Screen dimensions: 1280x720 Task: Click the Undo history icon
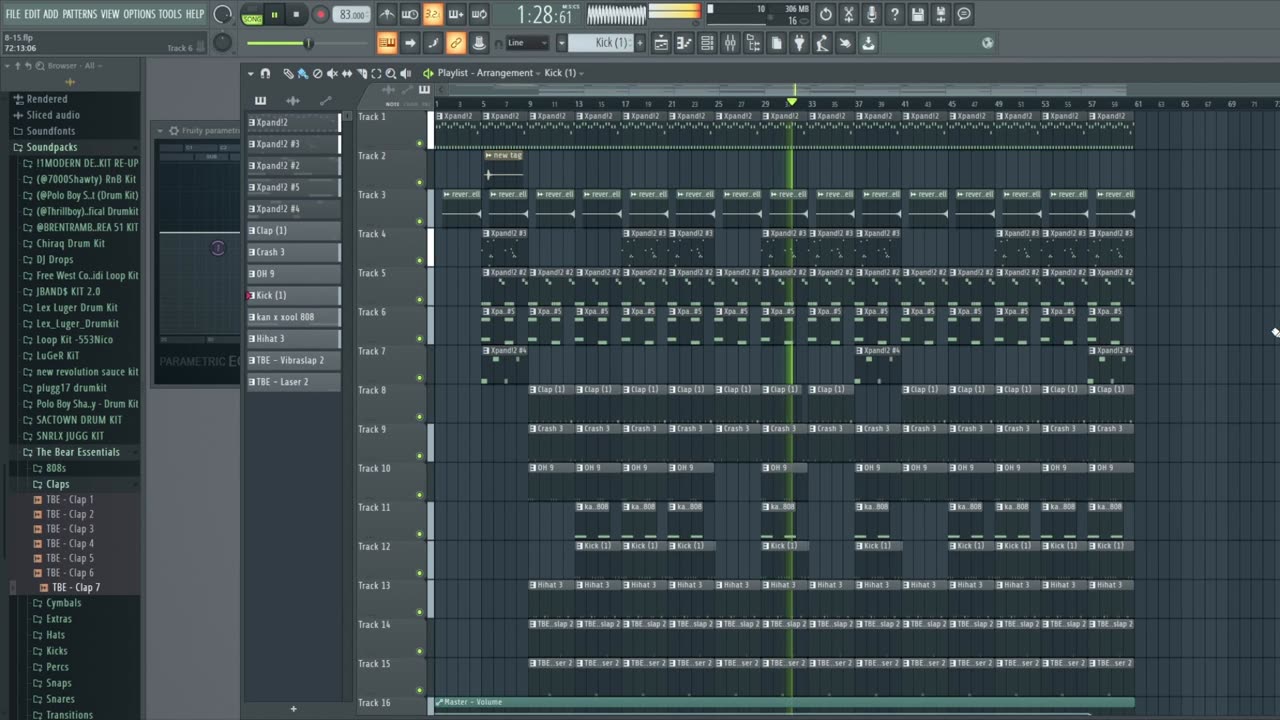click(x=826, y=14)
